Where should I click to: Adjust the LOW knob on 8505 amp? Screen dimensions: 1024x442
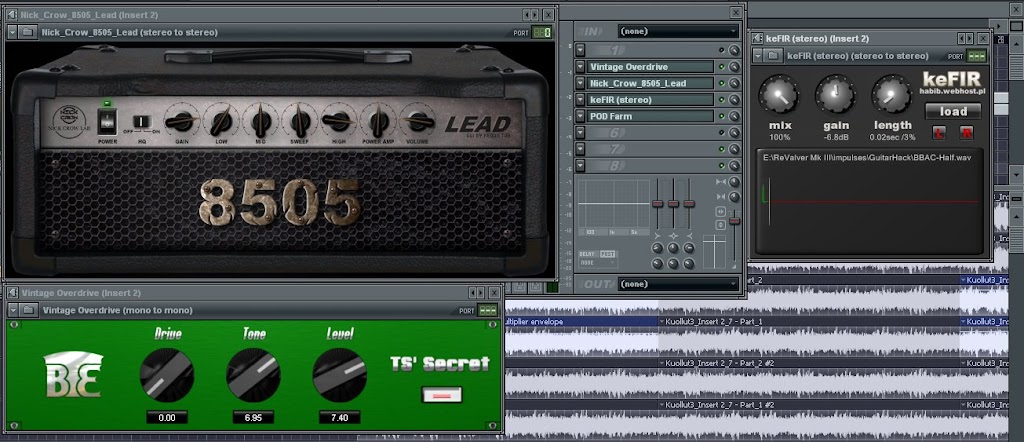point(221,121)
